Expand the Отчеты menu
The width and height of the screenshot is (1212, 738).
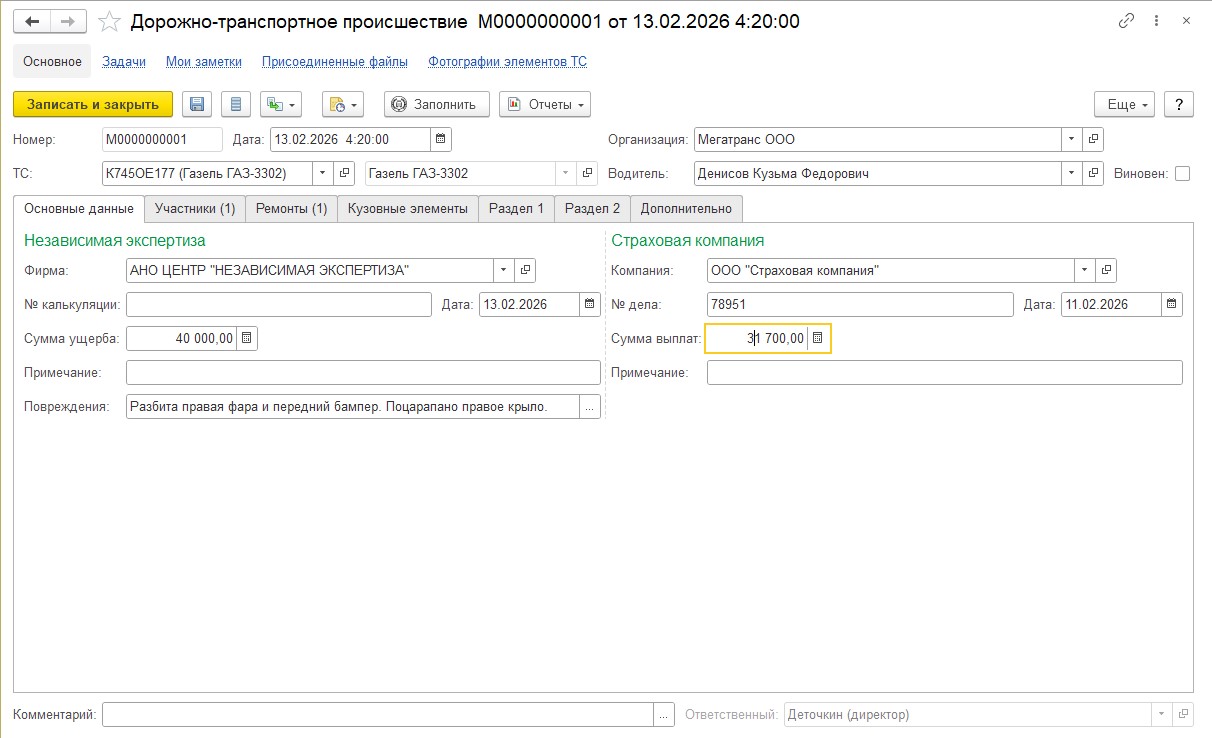click(545, 104)
